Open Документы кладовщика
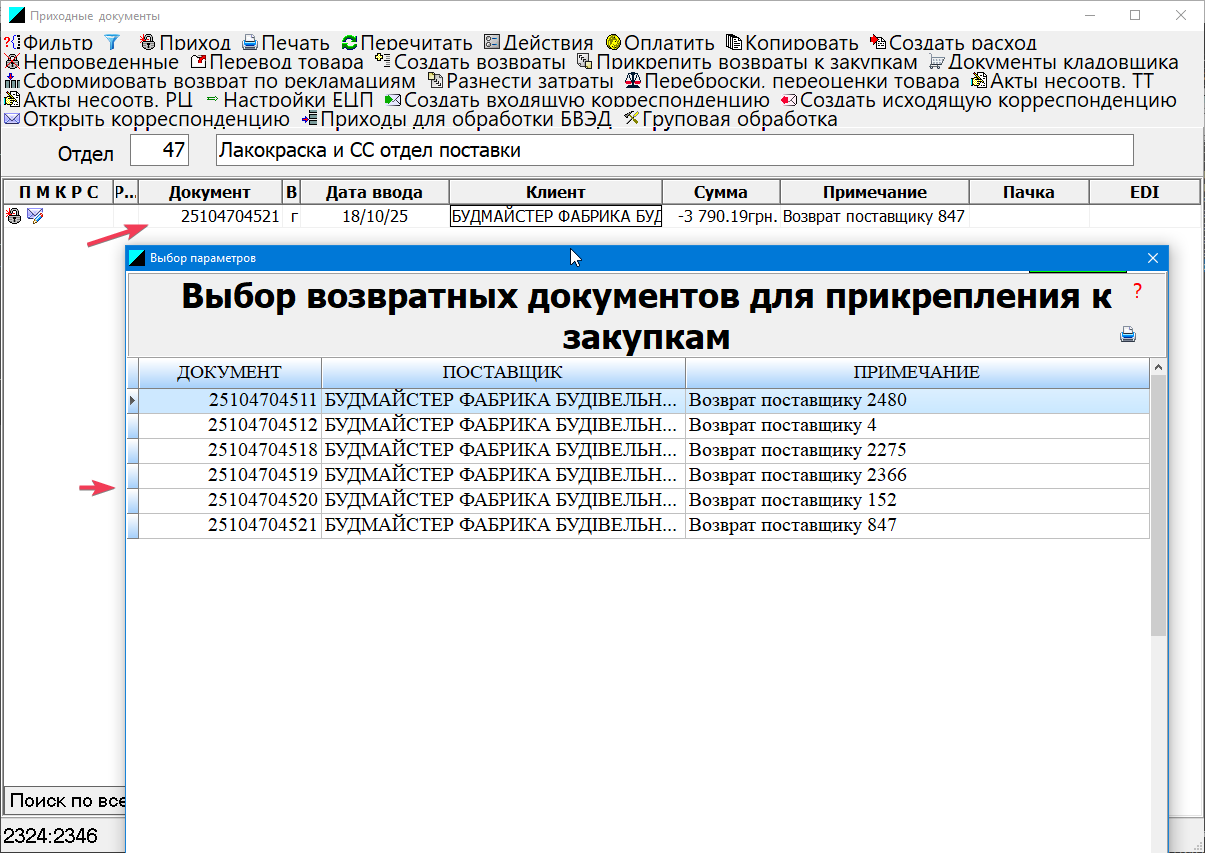The width and height of the screenshot is (1205, 853). [1054, 62]
